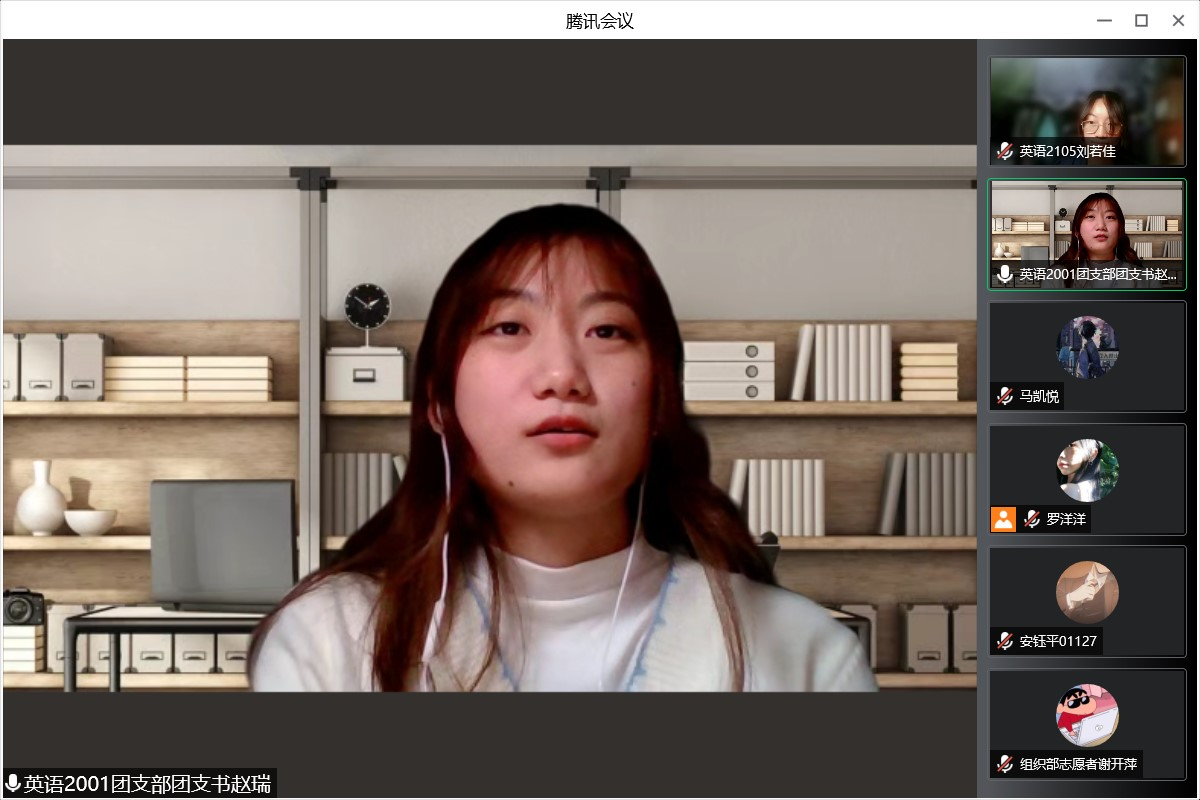
Task: Click microphone icon in bottom-left speaker label
Action: pos(13,783)
